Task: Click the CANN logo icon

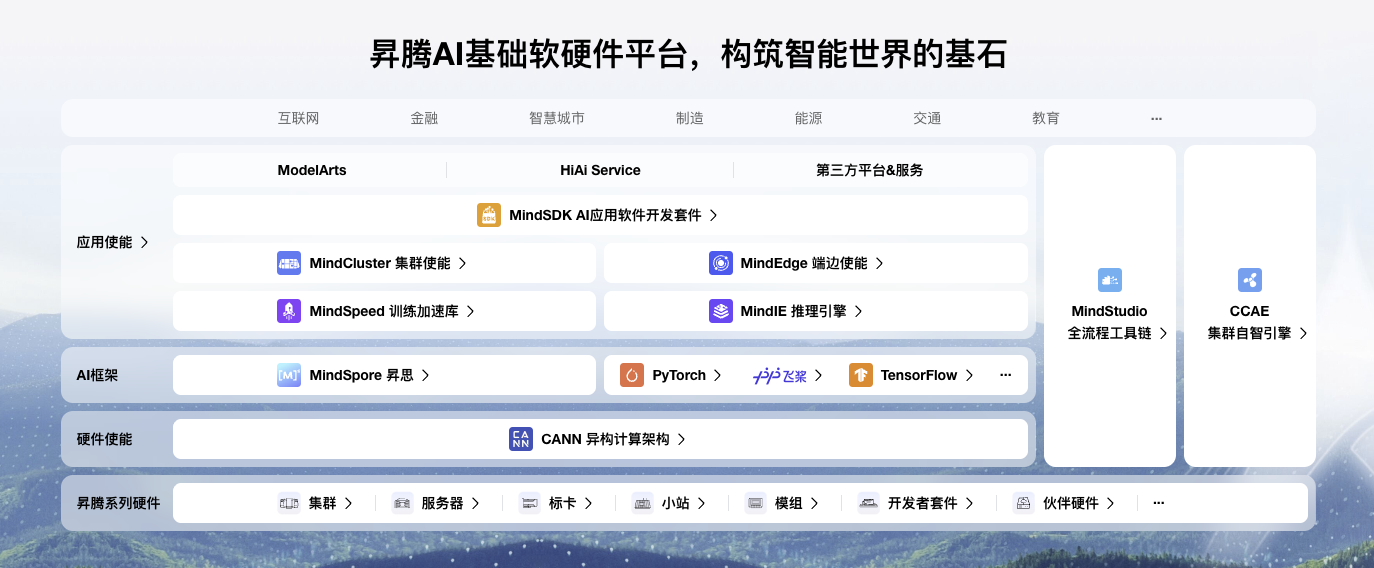Action: click(521, 439)
